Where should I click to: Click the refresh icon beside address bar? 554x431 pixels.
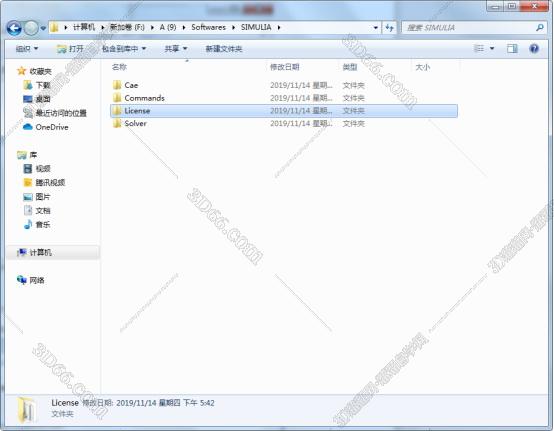[x=389, y=28]
